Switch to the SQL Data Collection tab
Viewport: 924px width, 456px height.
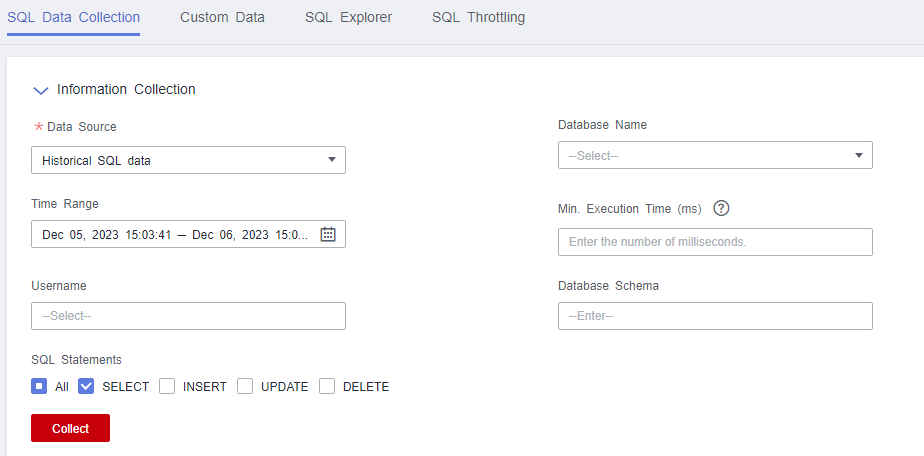(73, 18)
